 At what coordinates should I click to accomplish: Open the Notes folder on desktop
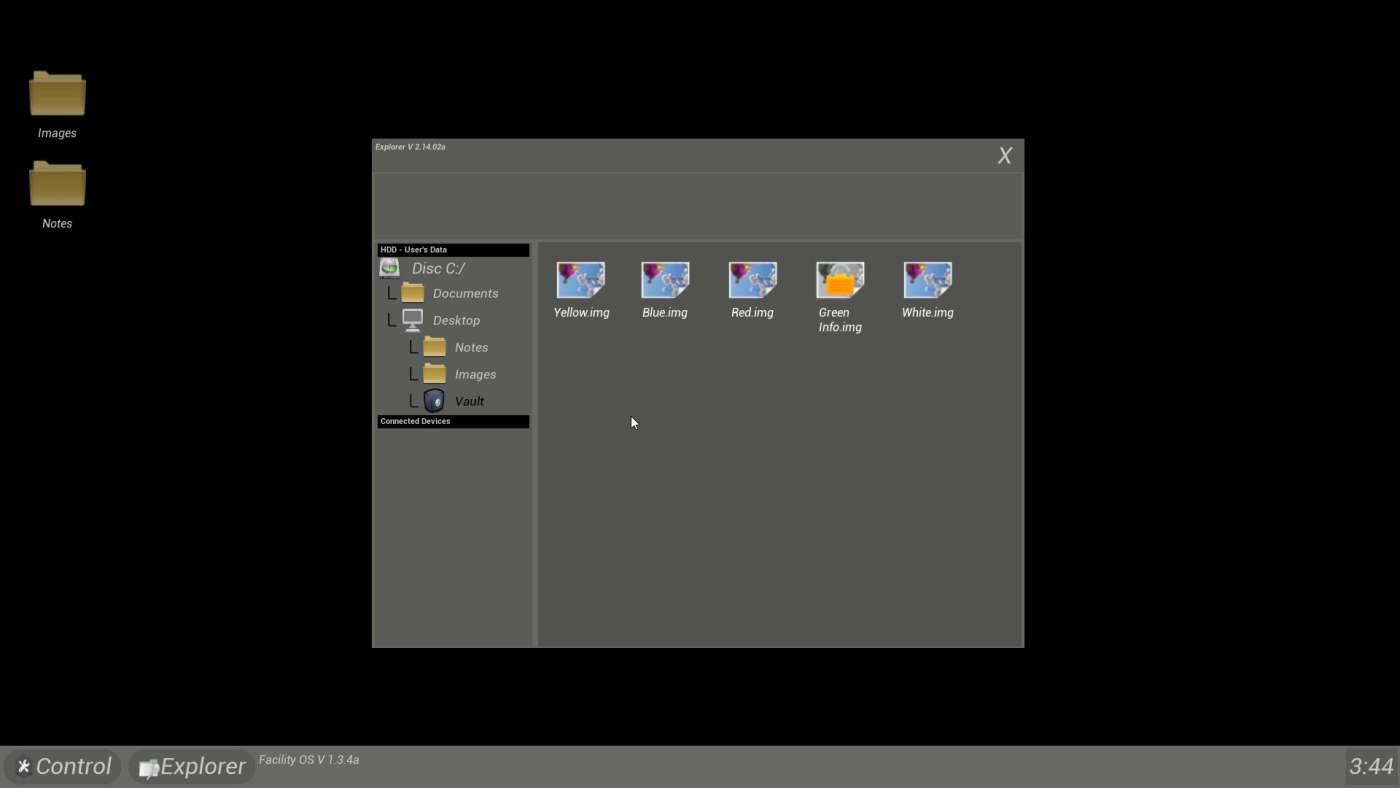(x=57, y=186)
